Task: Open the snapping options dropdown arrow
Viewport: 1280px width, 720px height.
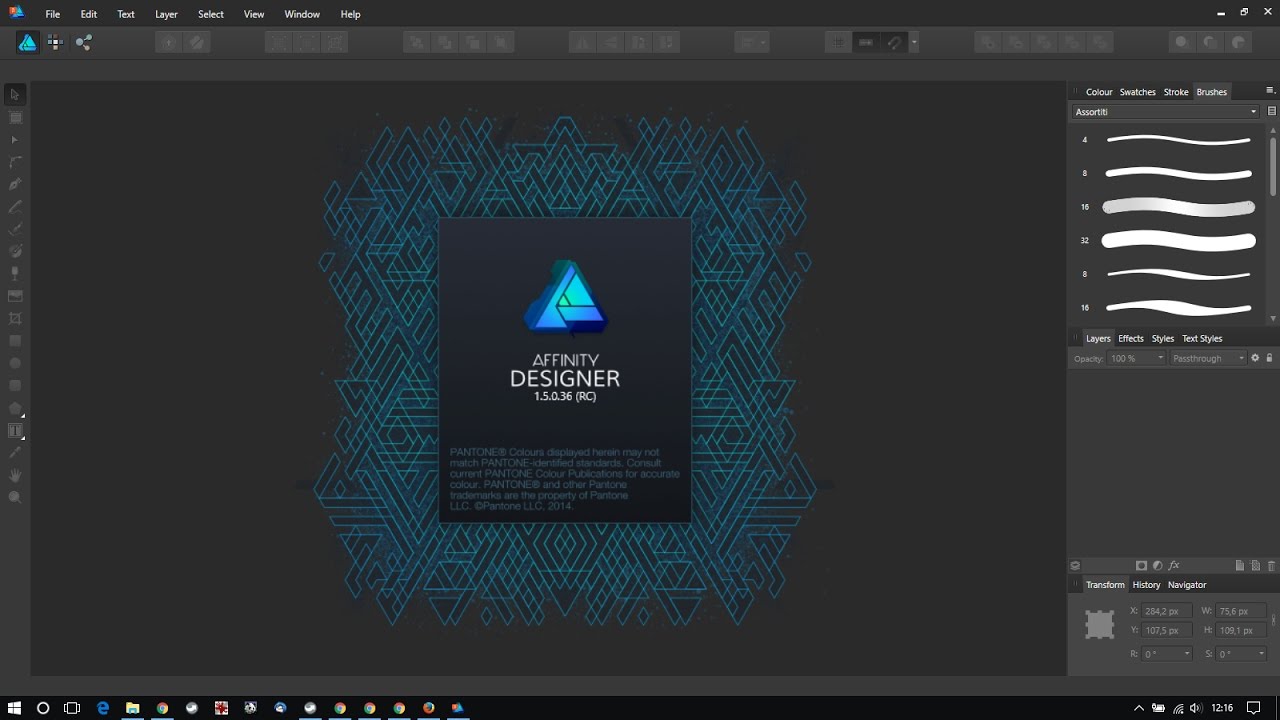Action: (x=914, y=43)
